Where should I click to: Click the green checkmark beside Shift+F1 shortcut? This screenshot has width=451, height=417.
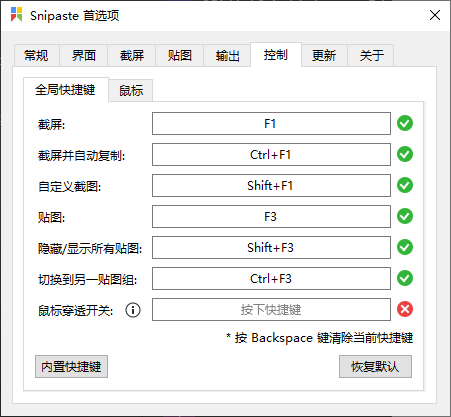pos(405,185)
